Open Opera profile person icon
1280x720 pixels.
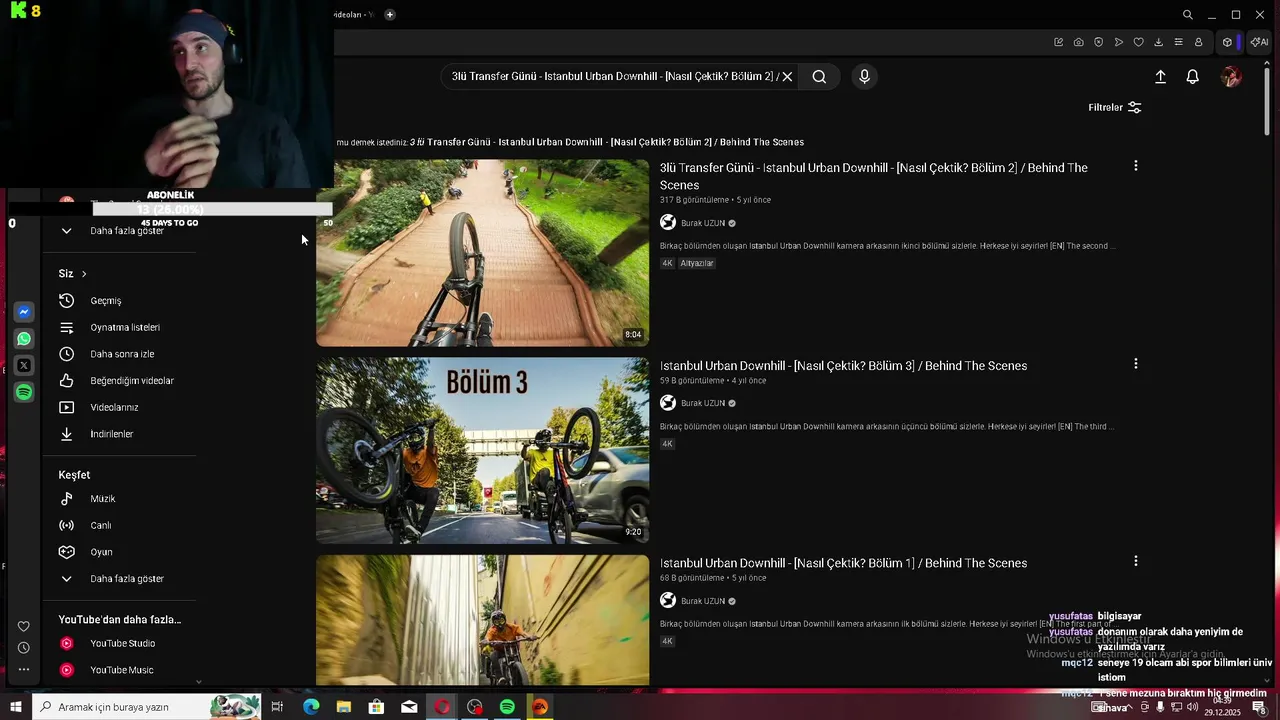click(x=1198, y=42)
